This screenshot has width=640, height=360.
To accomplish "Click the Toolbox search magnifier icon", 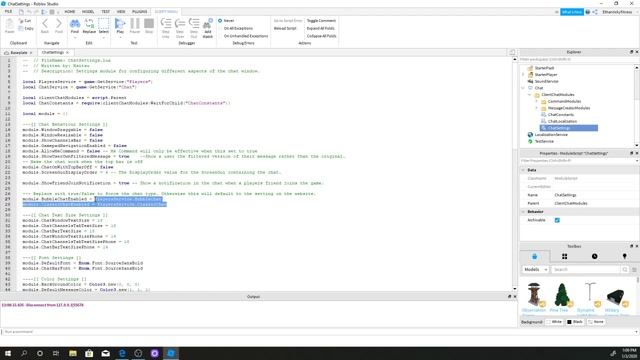I will (624, 269).
